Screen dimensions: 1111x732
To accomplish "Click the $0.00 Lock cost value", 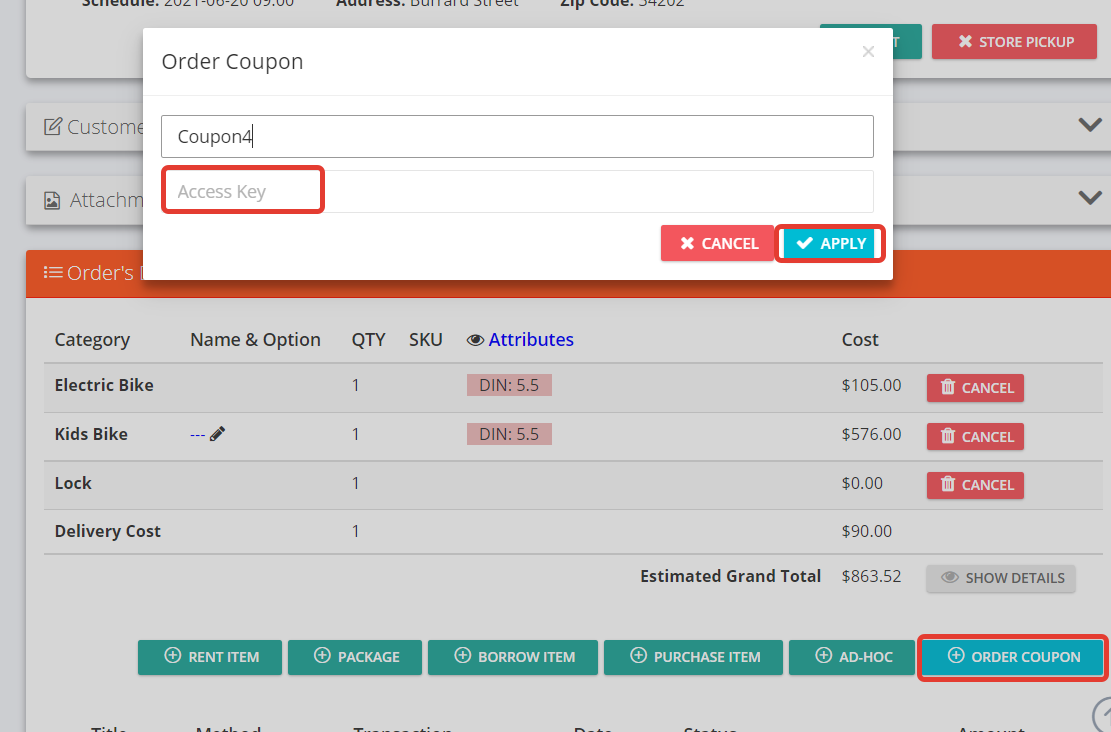I will [862, 483].
